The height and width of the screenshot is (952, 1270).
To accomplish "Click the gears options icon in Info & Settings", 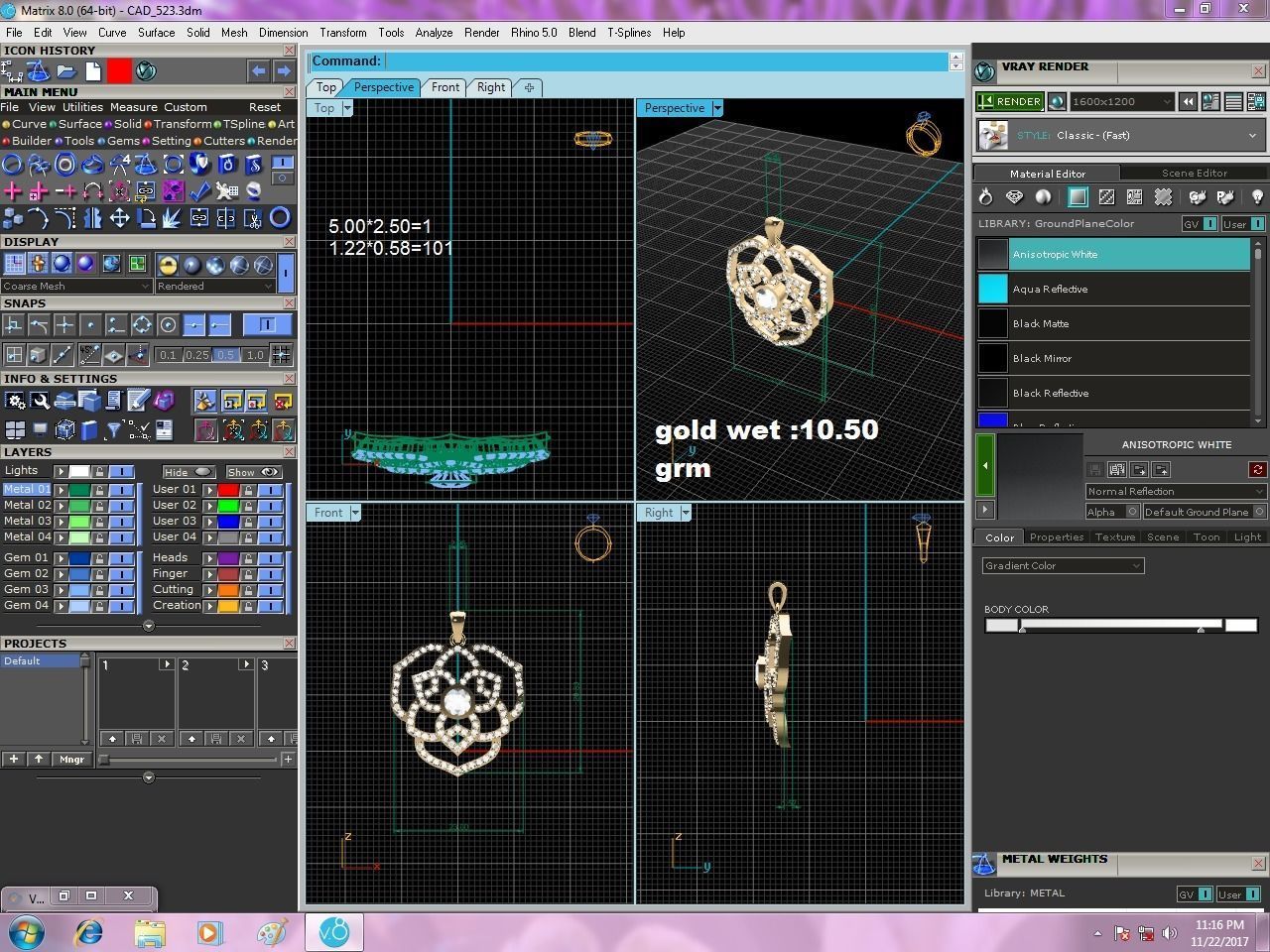I will 15,401.
